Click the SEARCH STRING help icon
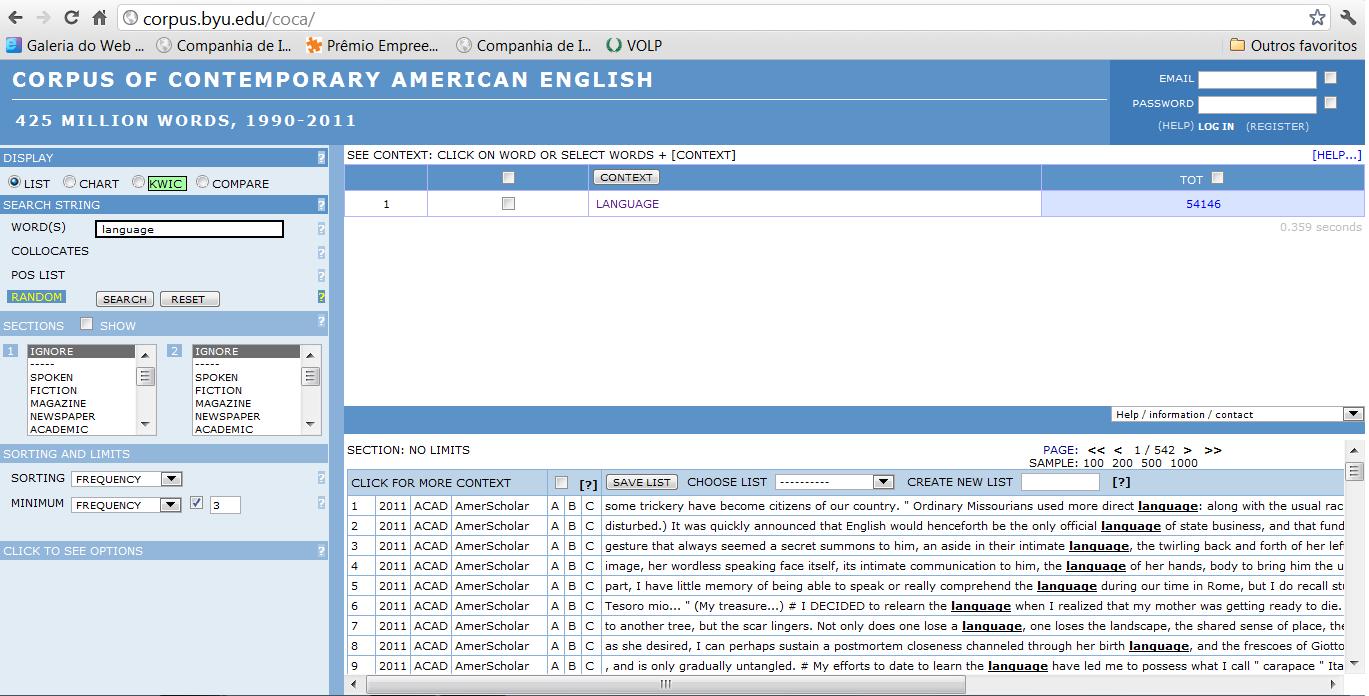Image resolution: width=1369 pixels, height=696 pixels. (x=321, y=205)
